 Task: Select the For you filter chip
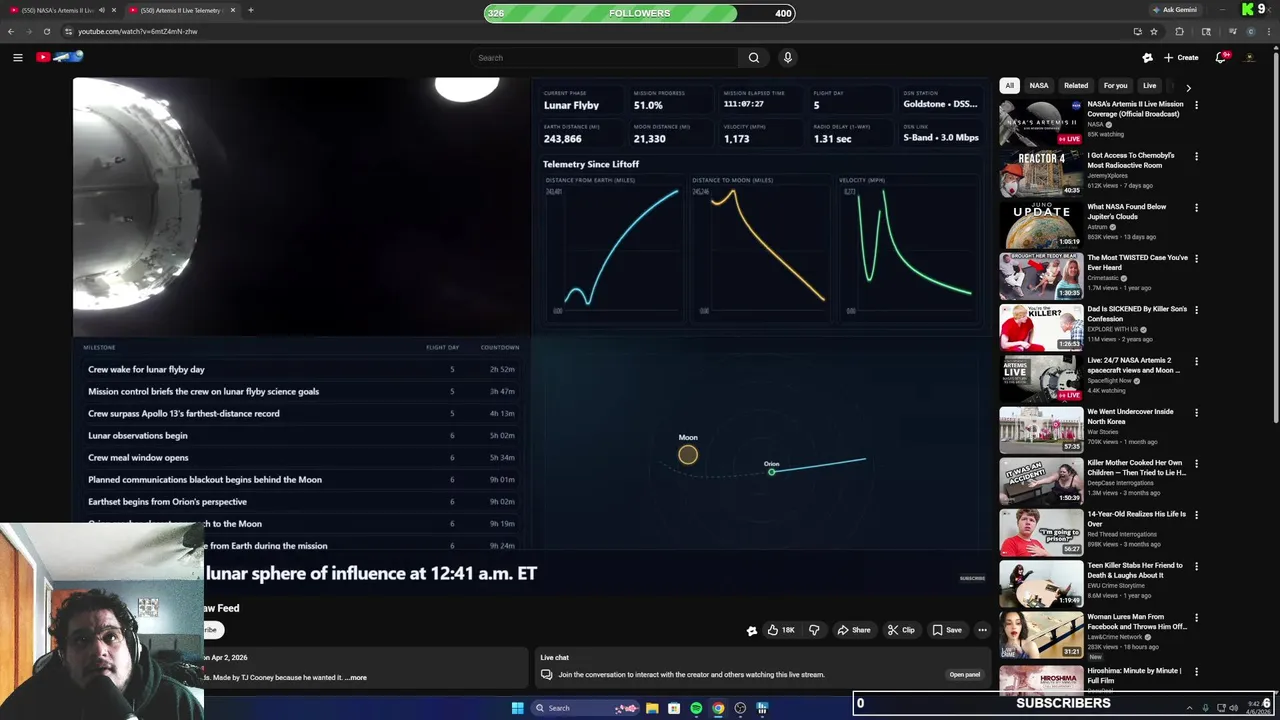click(x=1115, y=86)
